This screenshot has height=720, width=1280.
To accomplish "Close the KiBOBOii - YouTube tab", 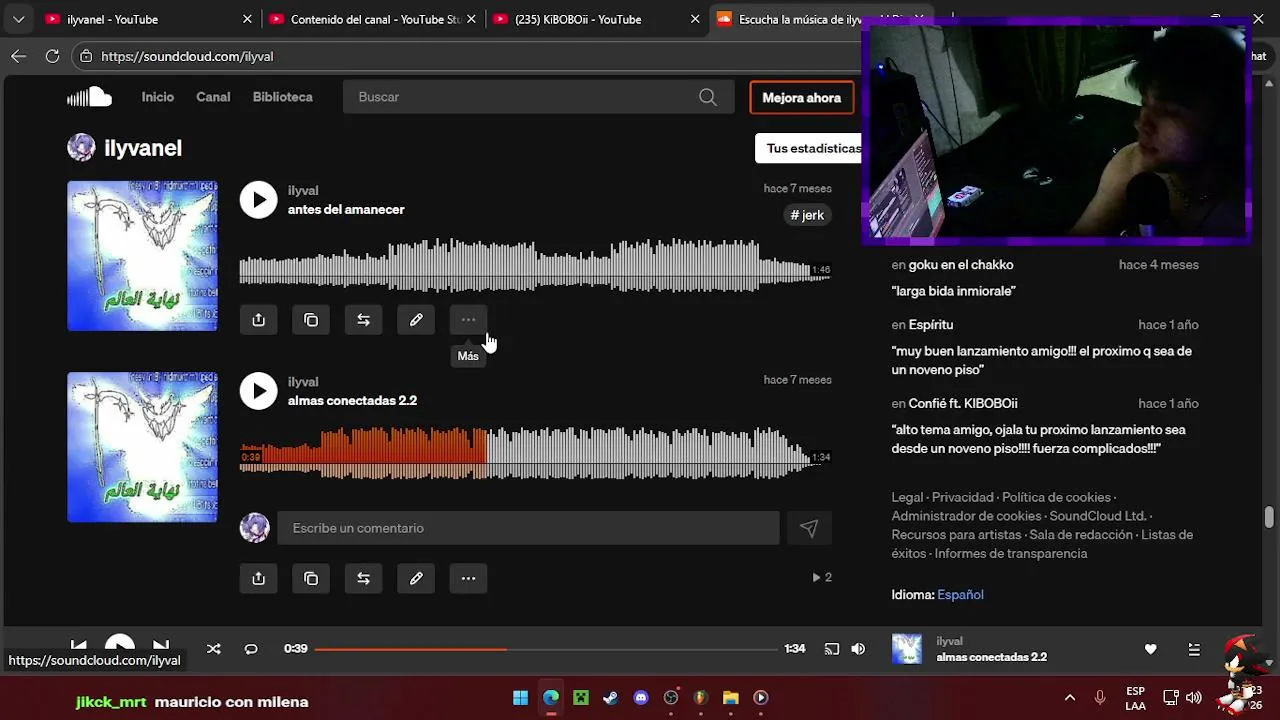I will (695, 19).
